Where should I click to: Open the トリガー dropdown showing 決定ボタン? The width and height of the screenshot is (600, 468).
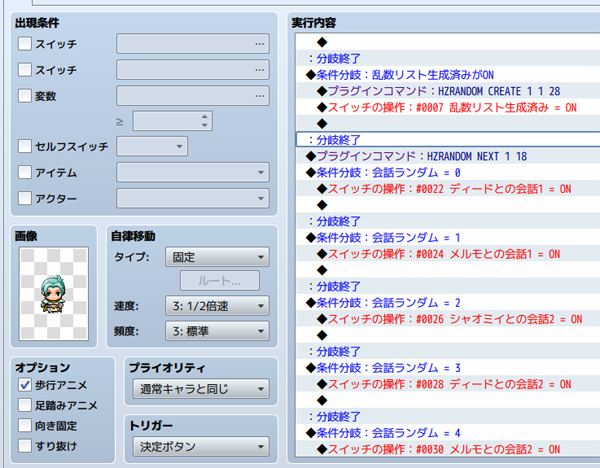[x=201, y=447]
